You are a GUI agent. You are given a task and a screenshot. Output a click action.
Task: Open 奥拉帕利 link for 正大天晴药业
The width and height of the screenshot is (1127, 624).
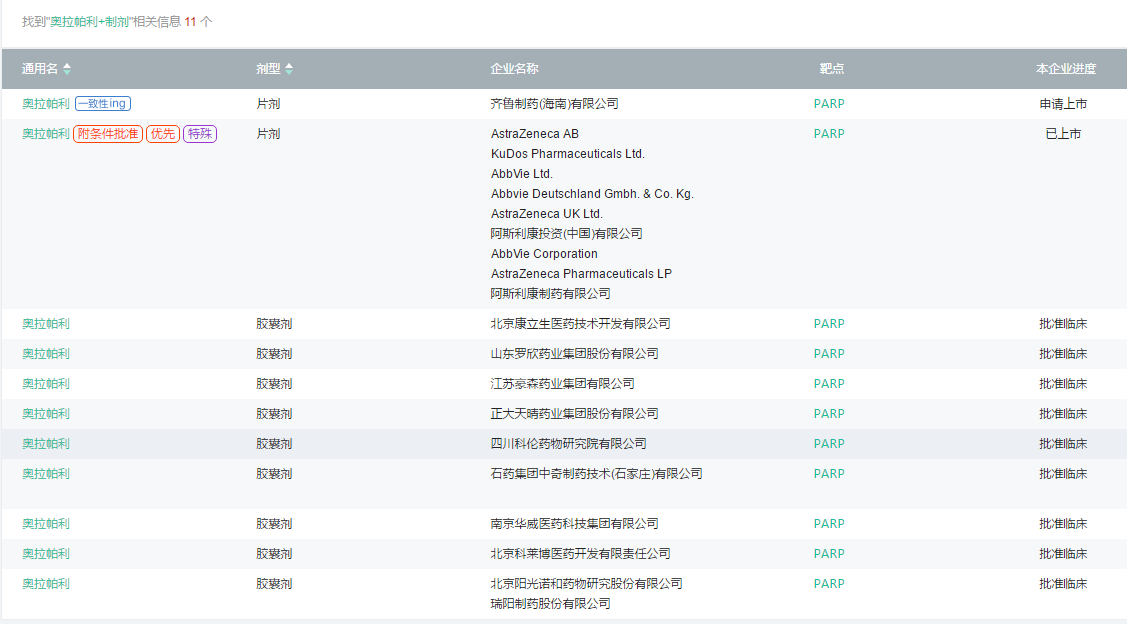(46, 414)
